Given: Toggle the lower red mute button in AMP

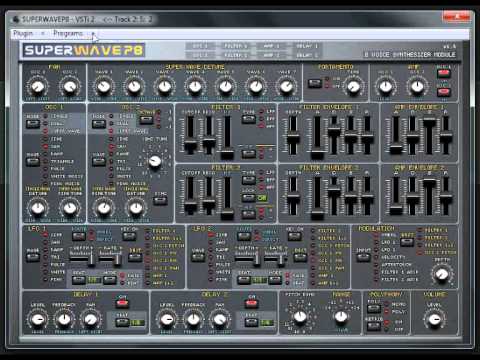Looking at the screenshot, I should [x=443, y=91].
